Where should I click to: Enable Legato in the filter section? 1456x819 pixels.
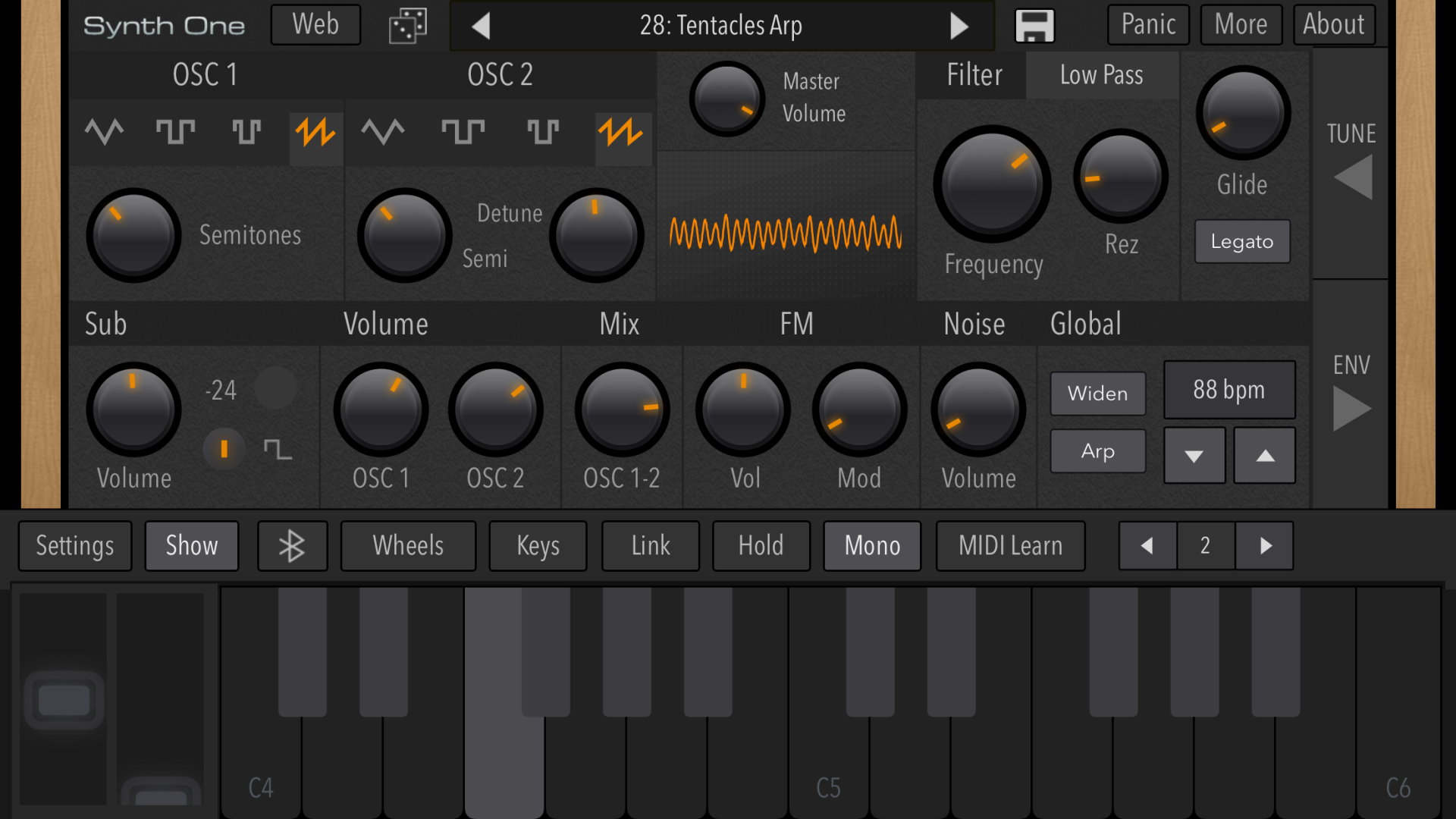[1241, 241]
